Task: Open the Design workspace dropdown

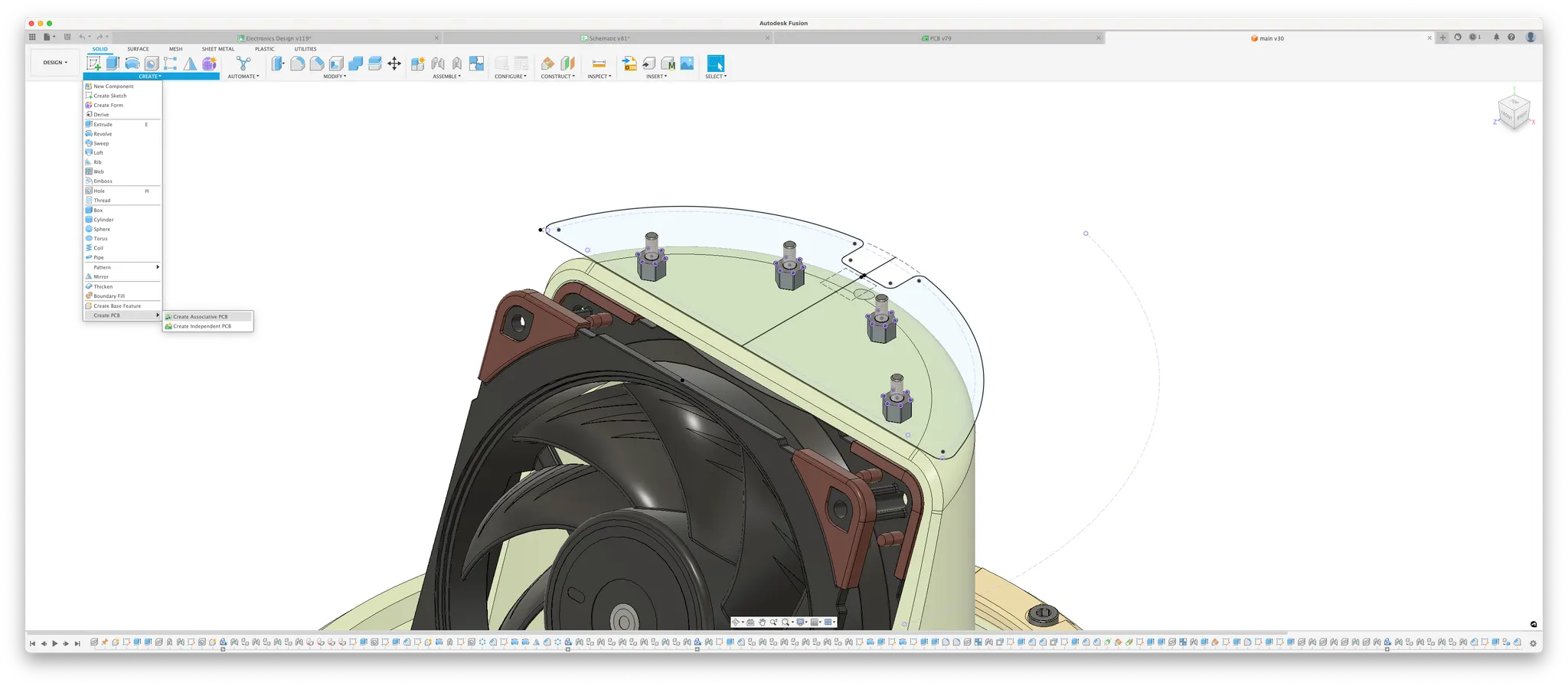Action: click(55, 63)
